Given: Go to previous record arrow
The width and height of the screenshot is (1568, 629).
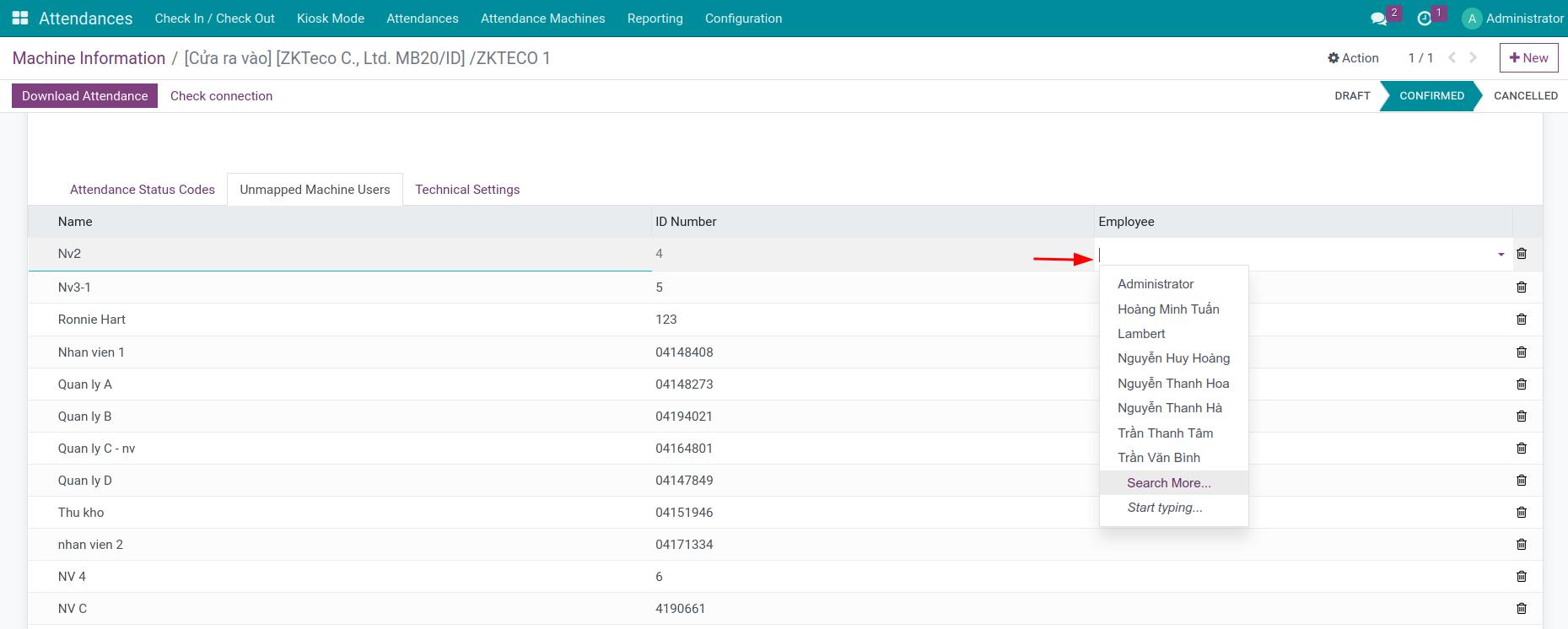Looking at the screenshot, I should (x=1452, y=57).
